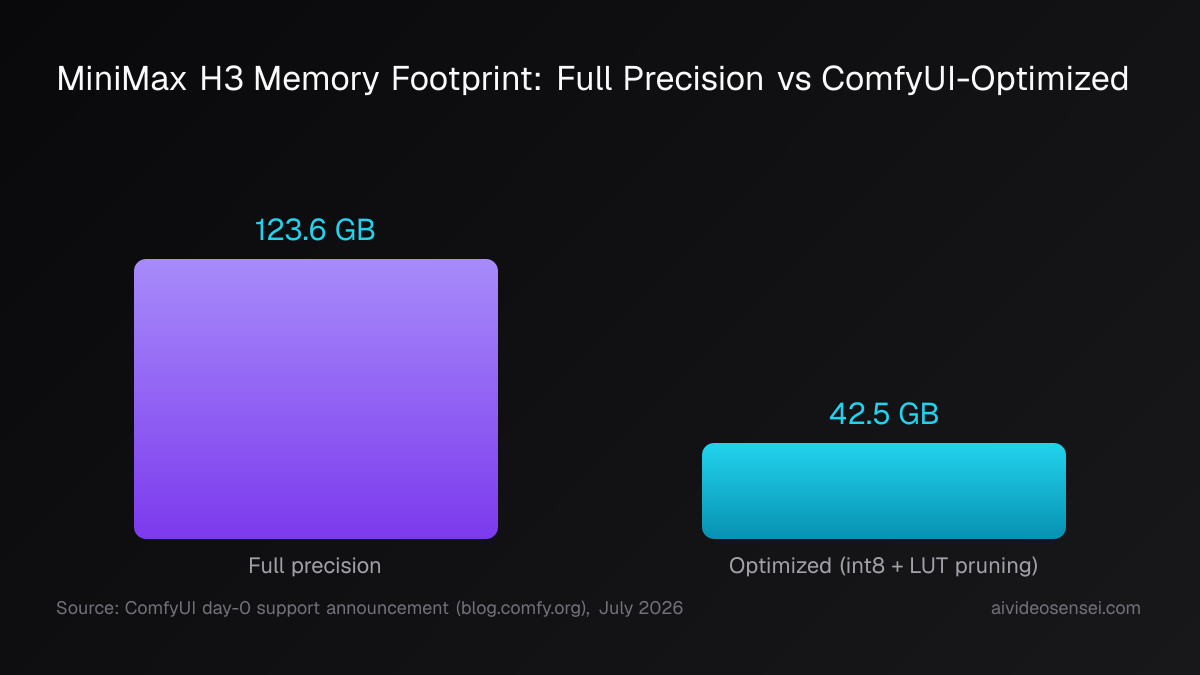This screenshot has height=675, width=1200.
Task: Click "ComfyUI day-0 support announcement" footer text
Action: [289, 608]
